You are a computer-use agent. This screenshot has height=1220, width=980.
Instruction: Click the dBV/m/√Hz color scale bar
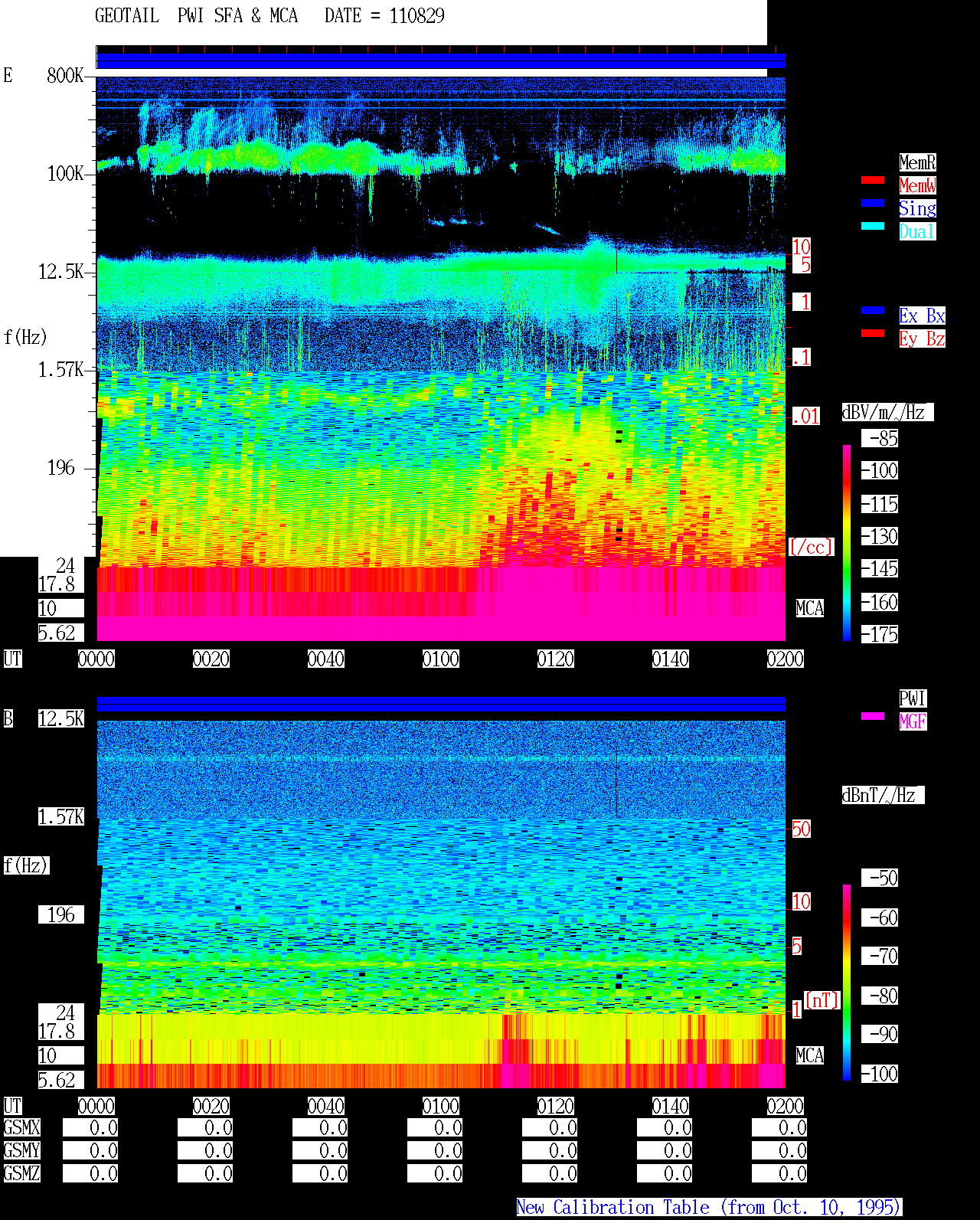(847, 542)
